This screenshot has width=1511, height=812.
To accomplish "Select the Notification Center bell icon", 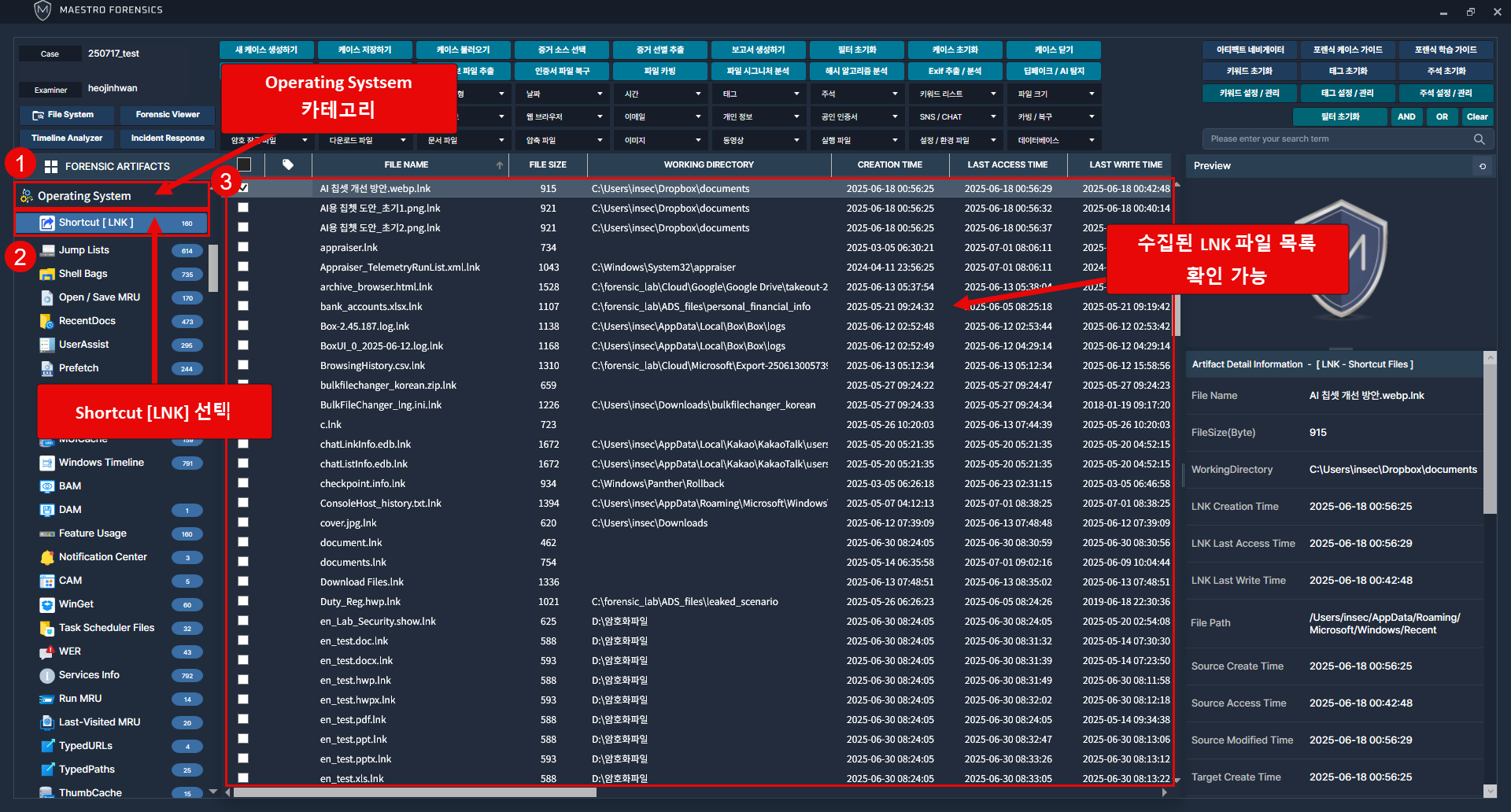I will click(46, 557).
